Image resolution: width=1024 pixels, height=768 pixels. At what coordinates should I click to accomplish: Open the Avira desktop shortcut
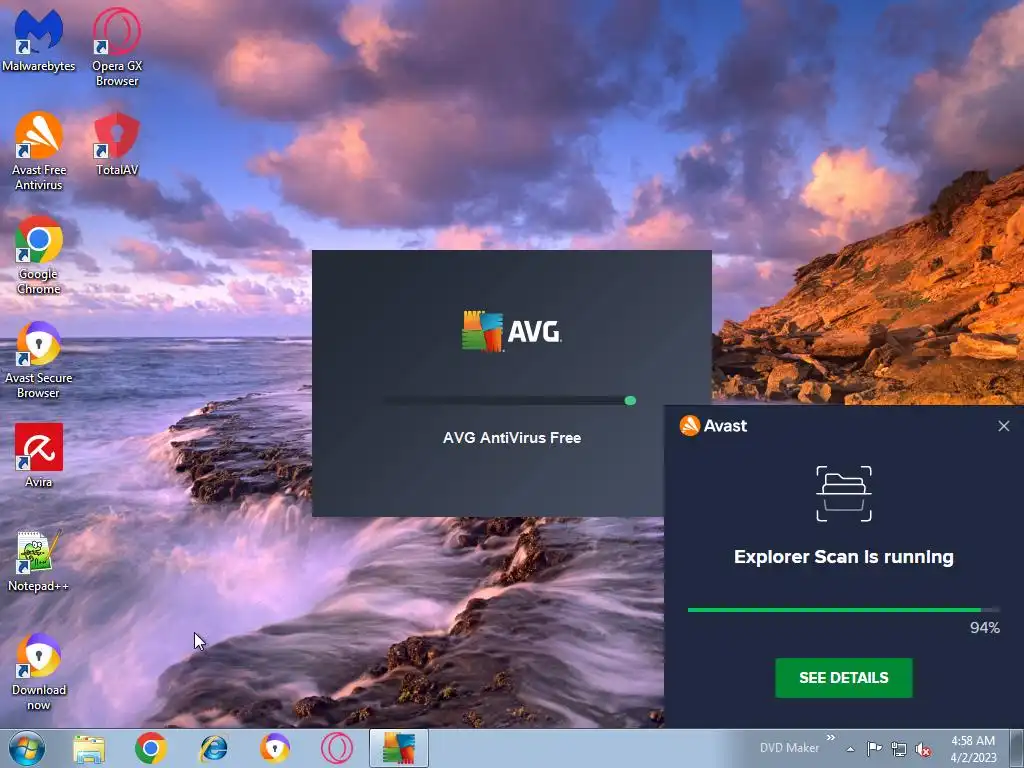[39, 455]
